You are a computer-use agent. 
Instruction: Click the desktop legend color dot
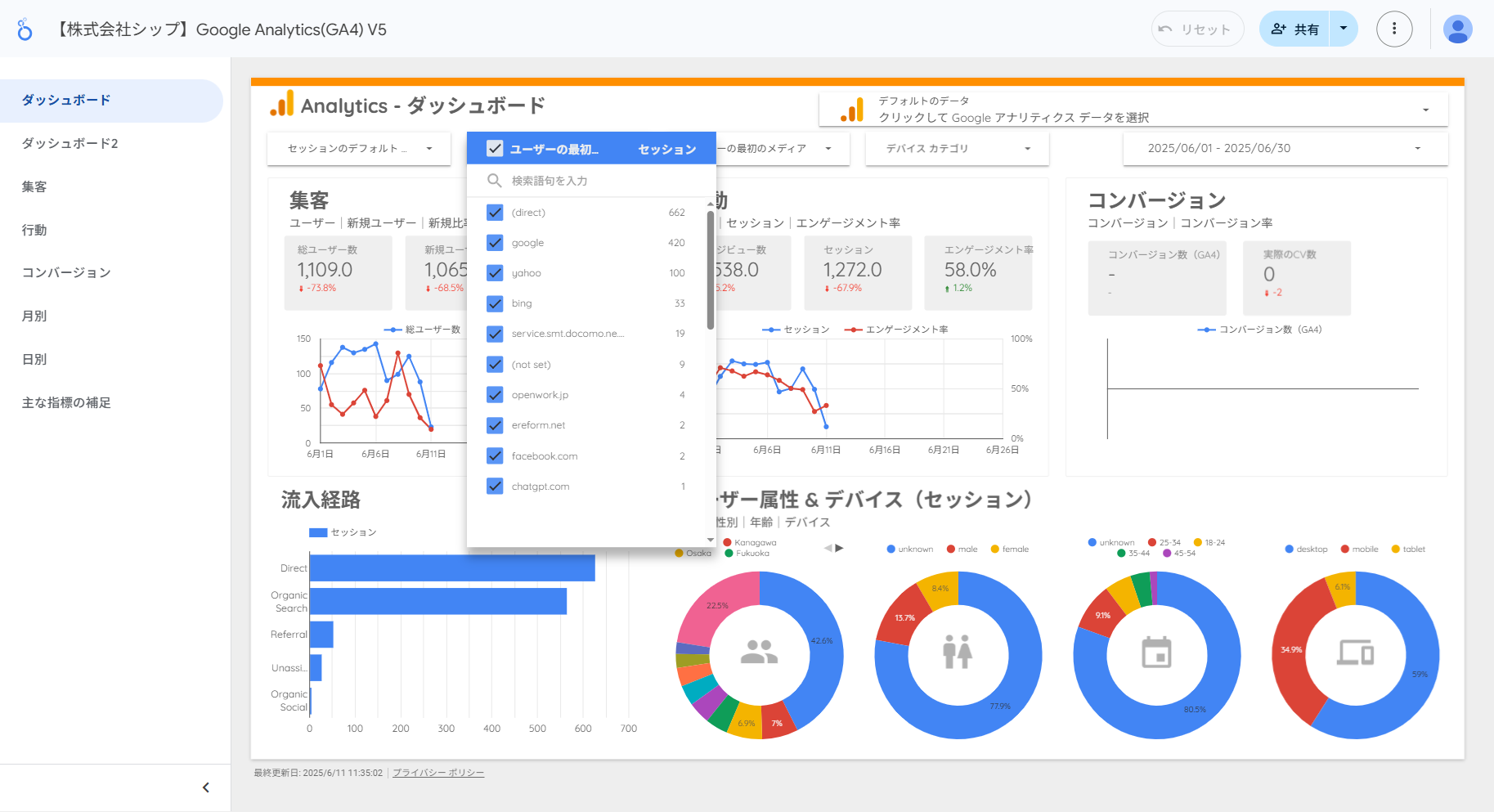(1290, 550)
